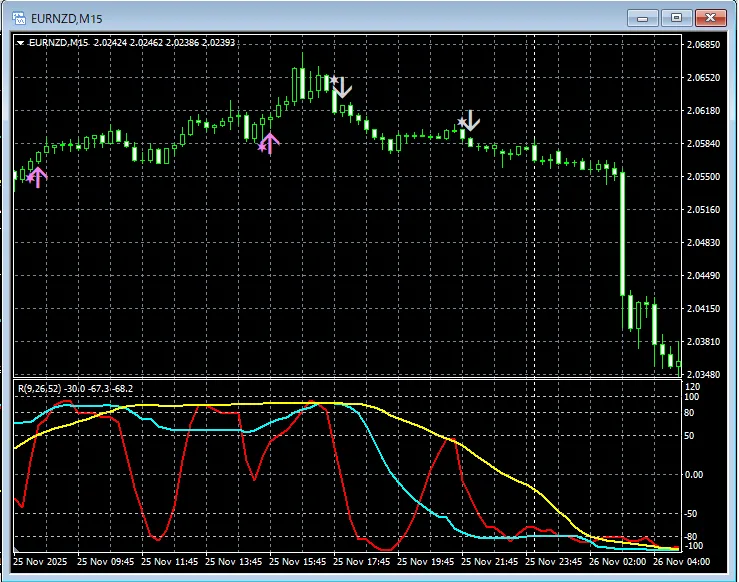The height and width of the screenshot is (582, 739).
Task: Click the window title 'EURNZD,M15'
Action: (66, 19)
